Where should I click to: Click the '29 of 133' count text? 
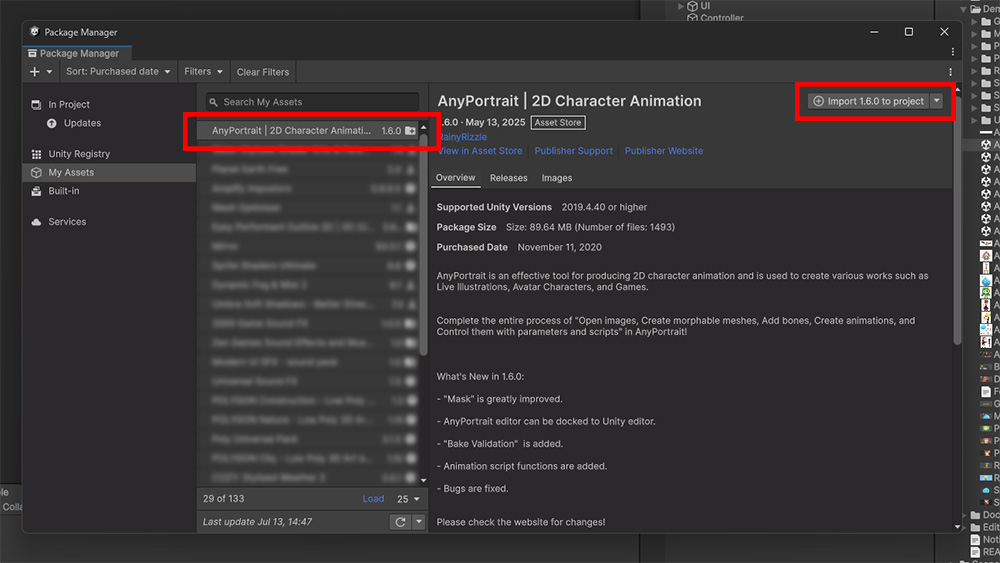[x=223, y=499]
